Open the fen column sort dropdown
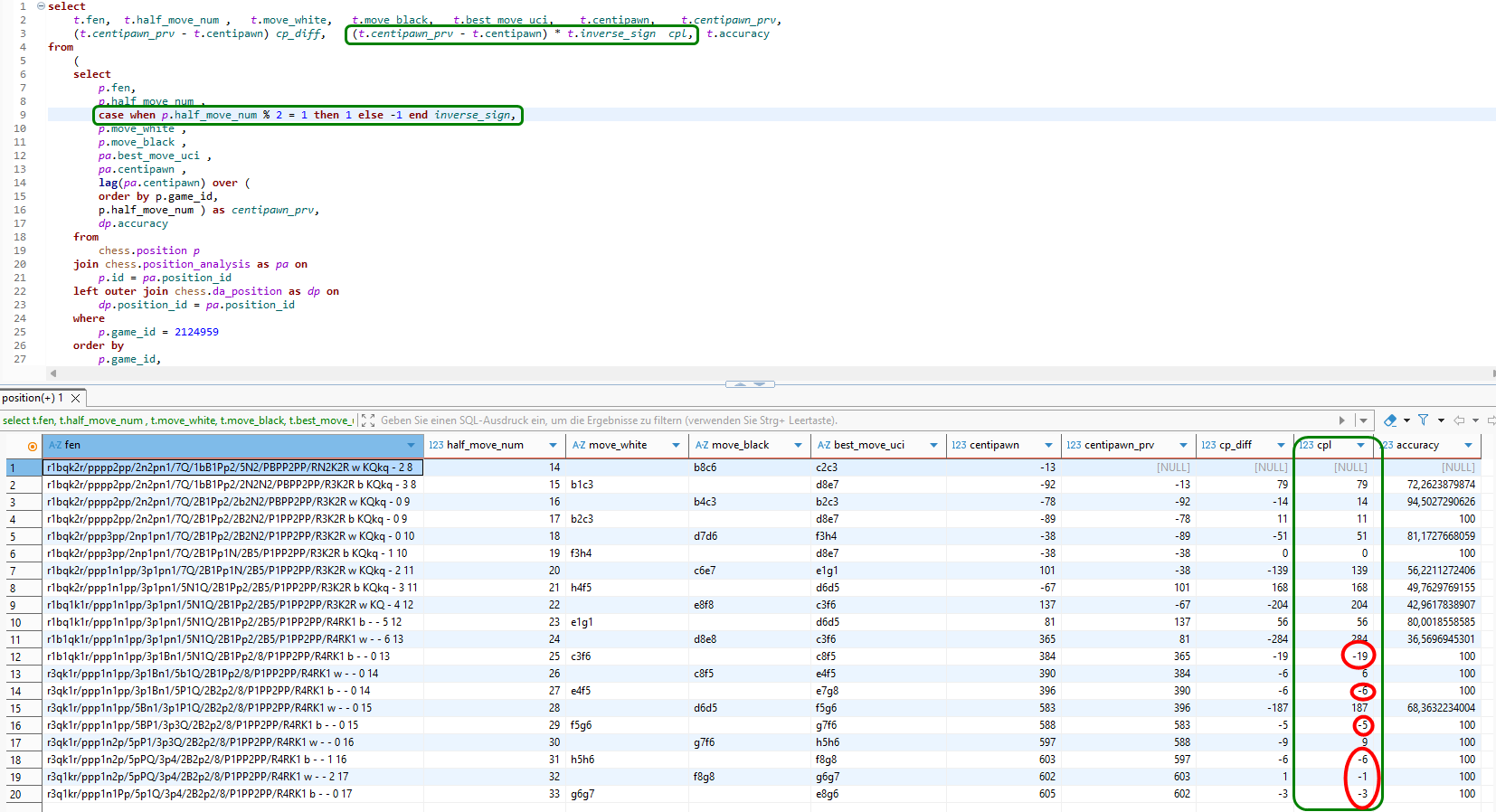Image resolution: width=1496 pixels, height=812 pixels. (411, 445)
